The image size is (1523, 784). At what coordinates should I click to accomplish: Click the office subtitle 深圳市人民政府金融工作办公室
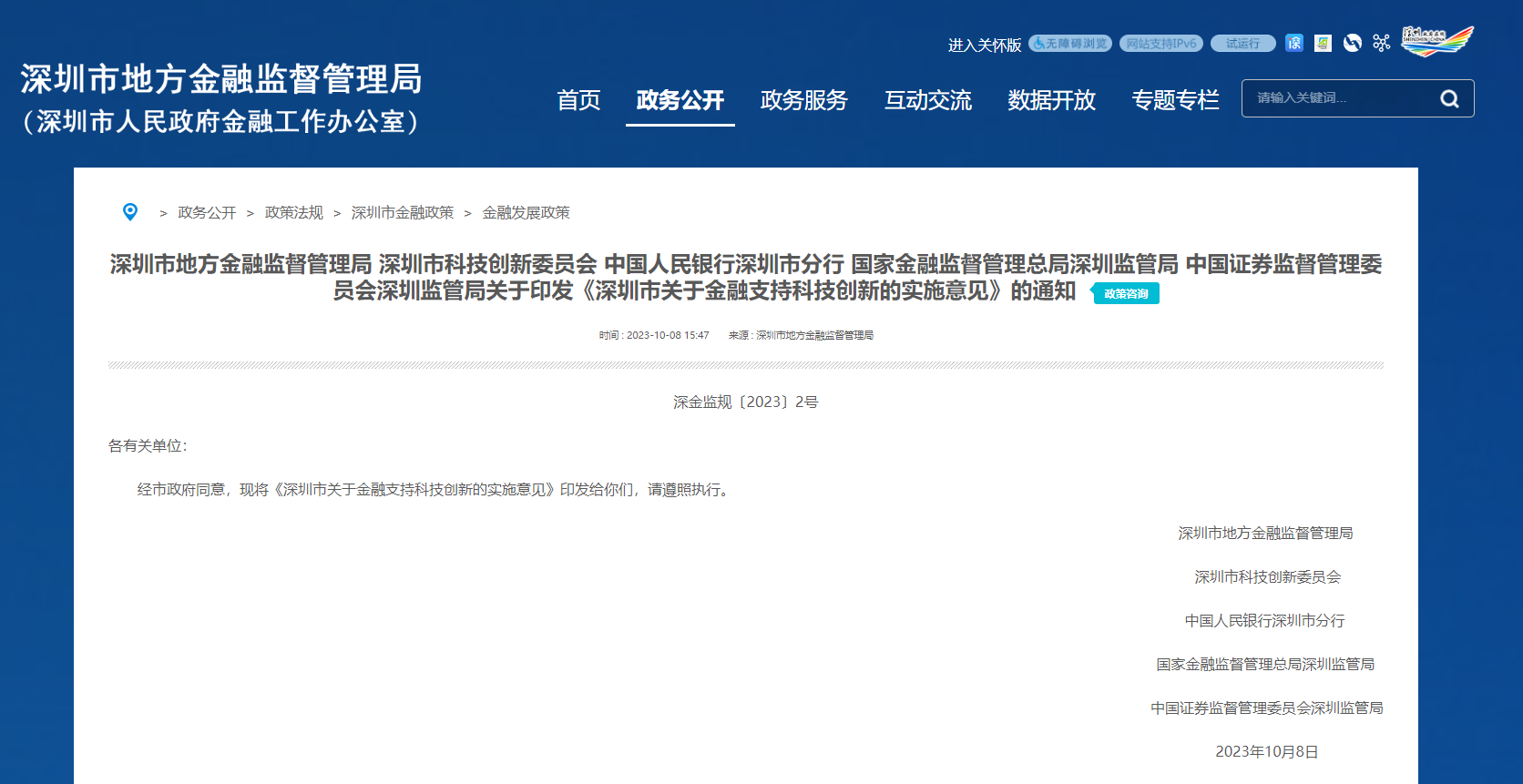(220, 121)
